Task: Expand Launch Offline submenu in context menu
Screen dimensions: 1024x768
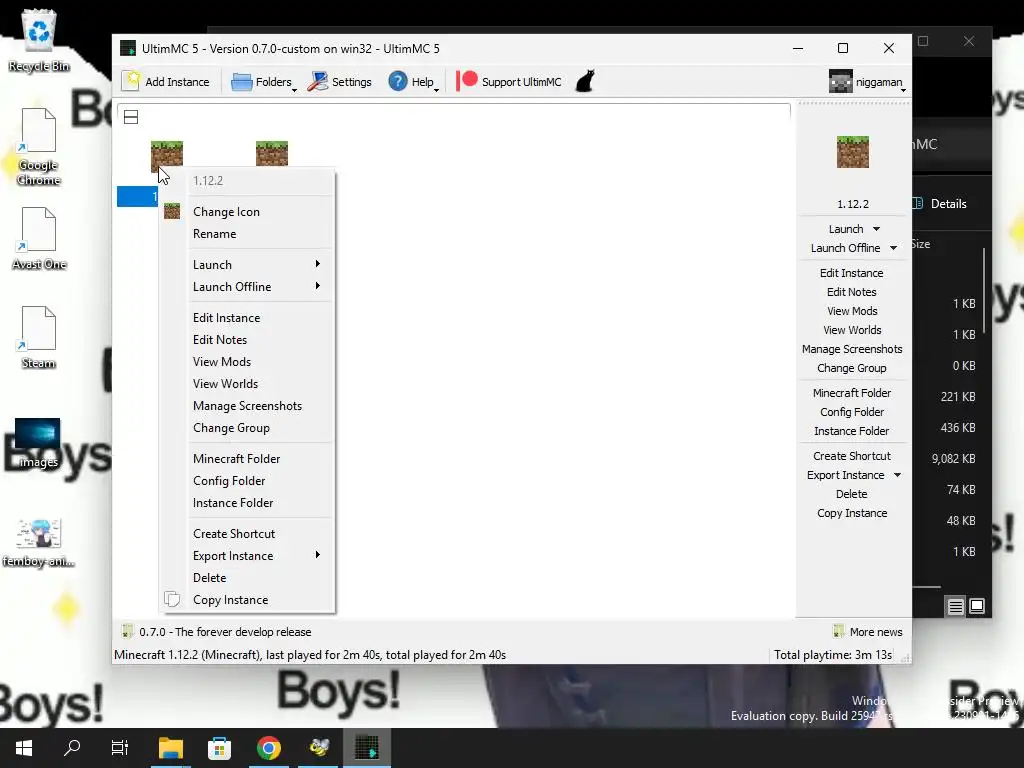Action: point(256,287)
